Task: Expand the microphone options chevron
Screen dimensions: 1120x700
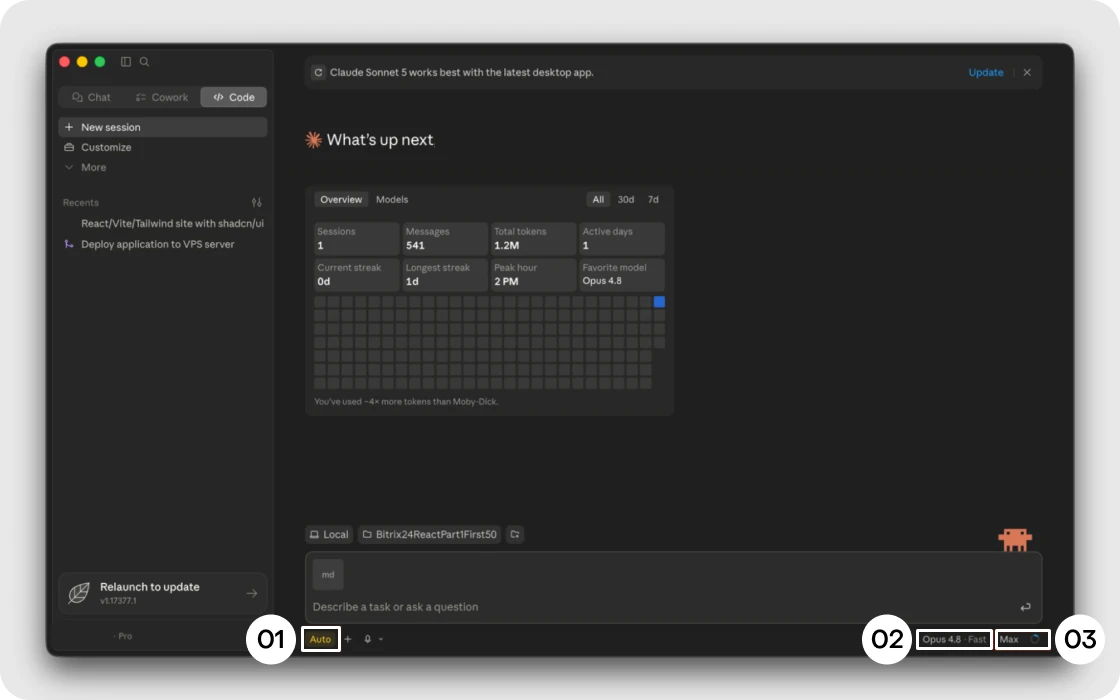Action: 381,639
